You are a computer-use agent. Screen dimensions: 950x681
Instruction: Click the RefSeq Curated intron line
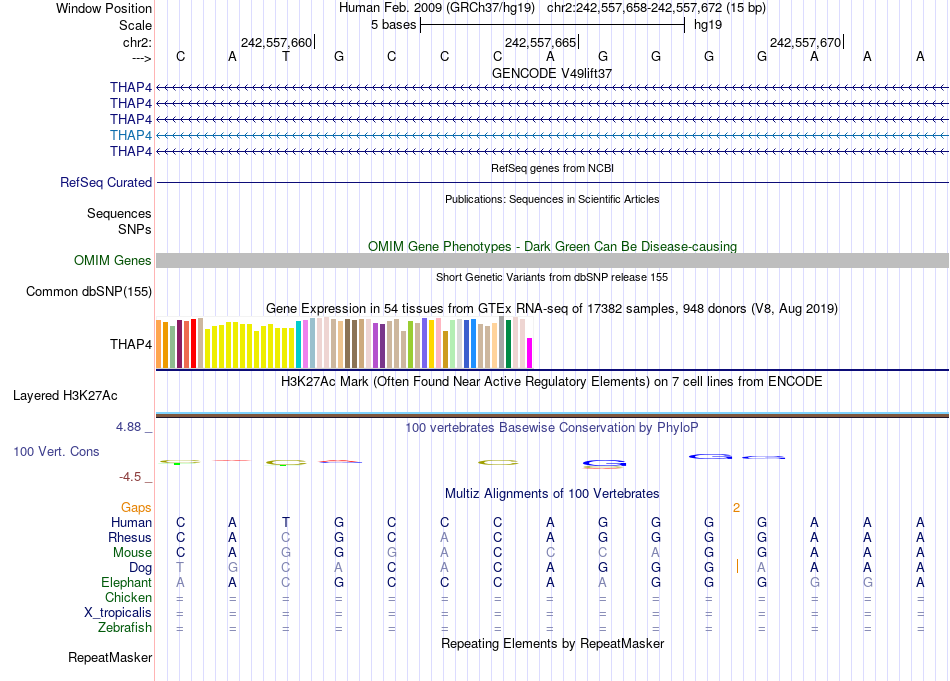[x=552, y=182]
